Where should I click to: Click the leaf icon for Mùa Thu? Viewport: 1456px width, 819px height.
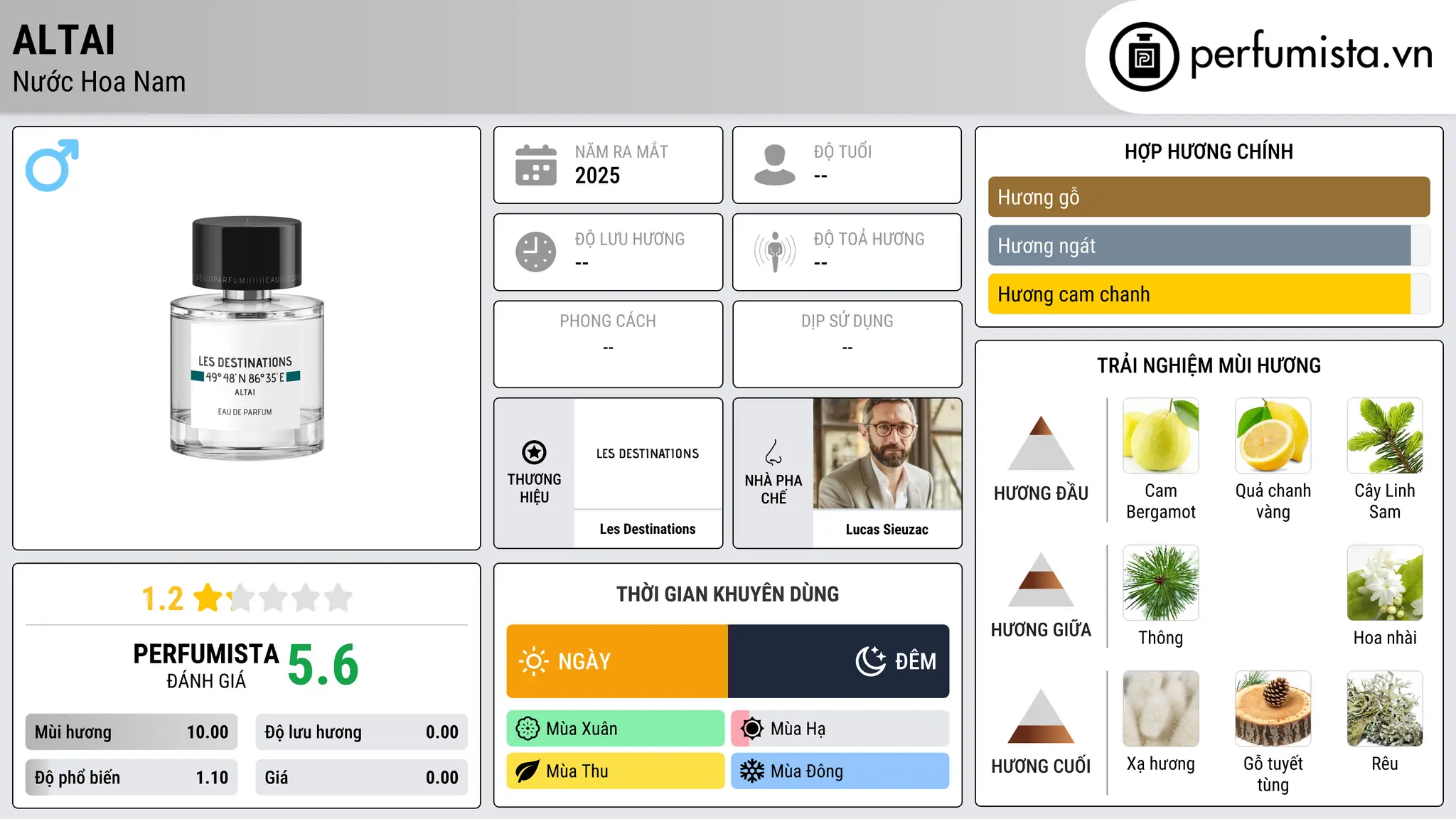click(528, 771)
